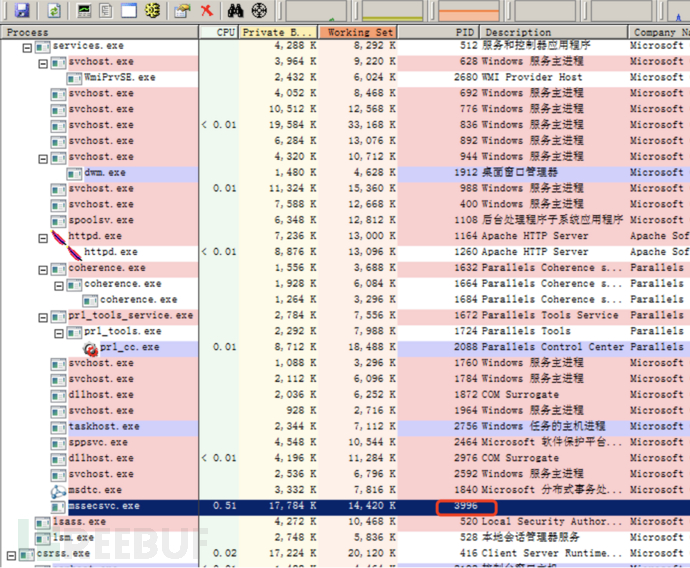Click the services.exe process icon
Image resolution: width=690 pixels, height=568 pixels.
[43, 47]
